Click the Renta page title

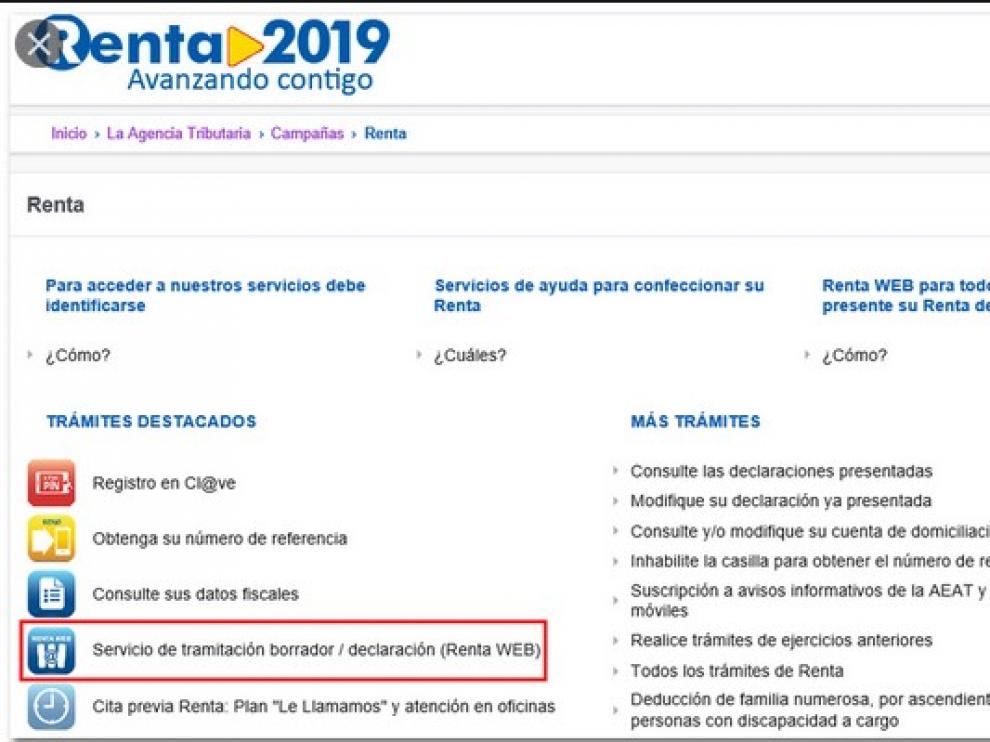(56, 205)
